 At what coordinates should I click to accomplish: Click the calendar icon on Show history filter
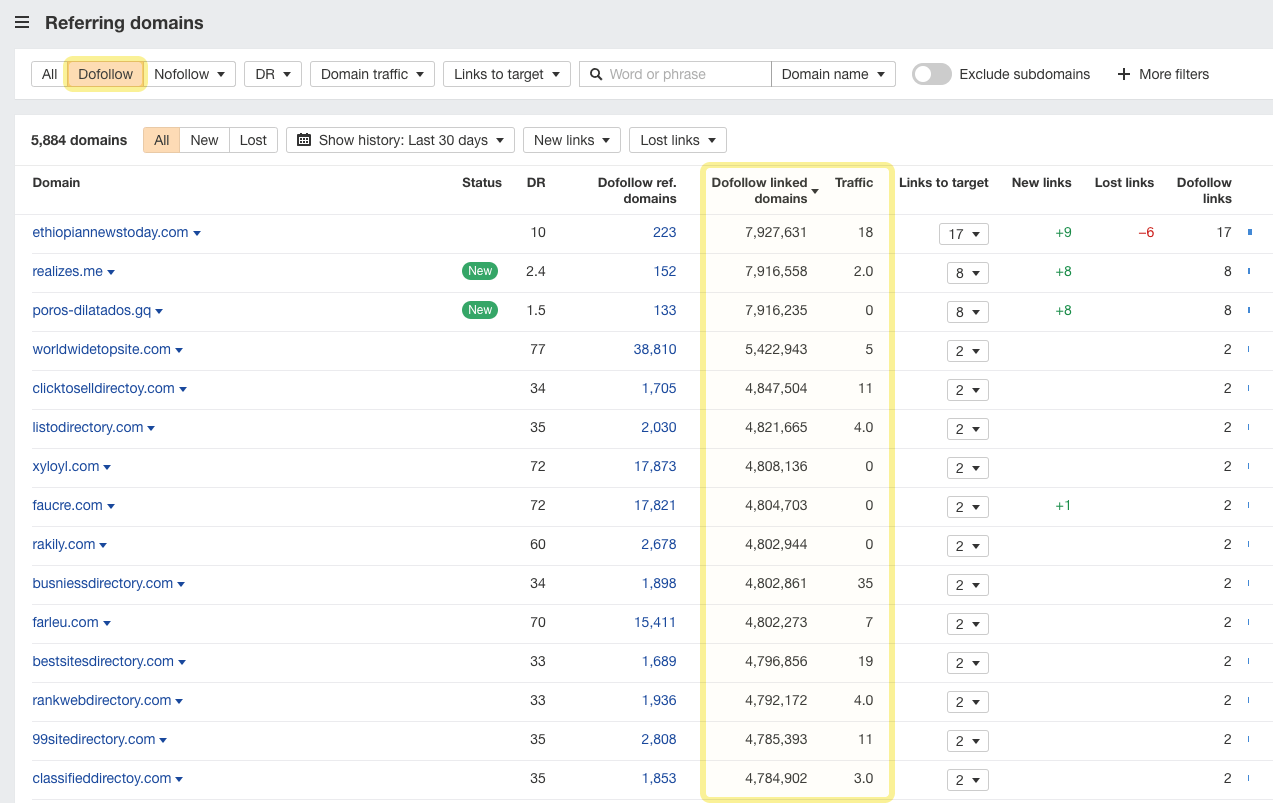pos(304,139)
